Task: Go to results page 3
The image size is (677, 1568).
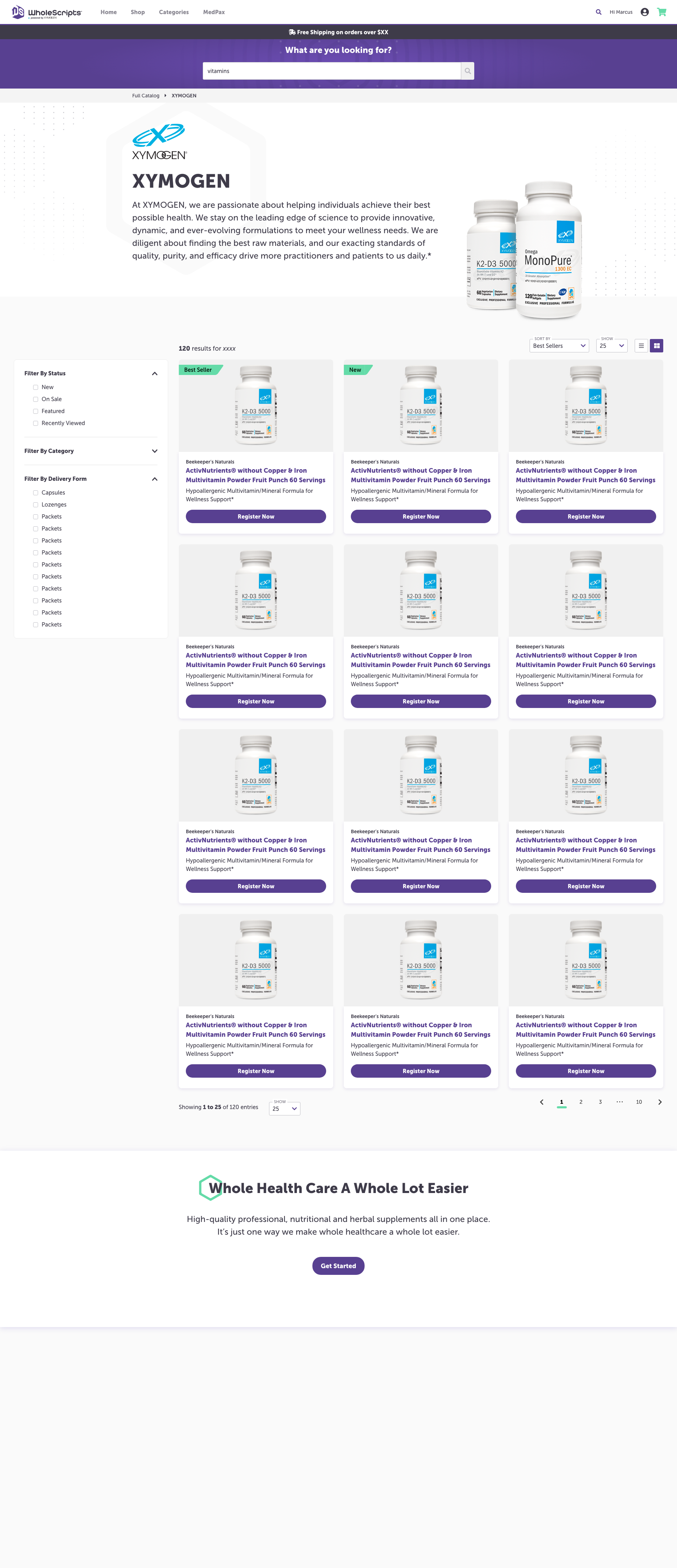Action: click(x=600, y=1102)
